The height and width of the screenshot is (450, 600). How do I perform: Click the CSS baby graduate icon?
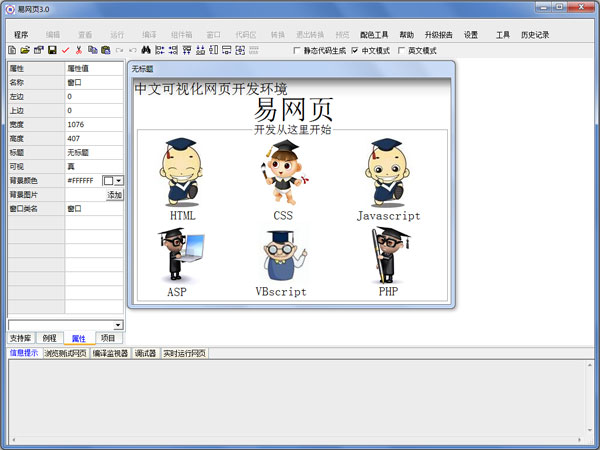(285, 172)
